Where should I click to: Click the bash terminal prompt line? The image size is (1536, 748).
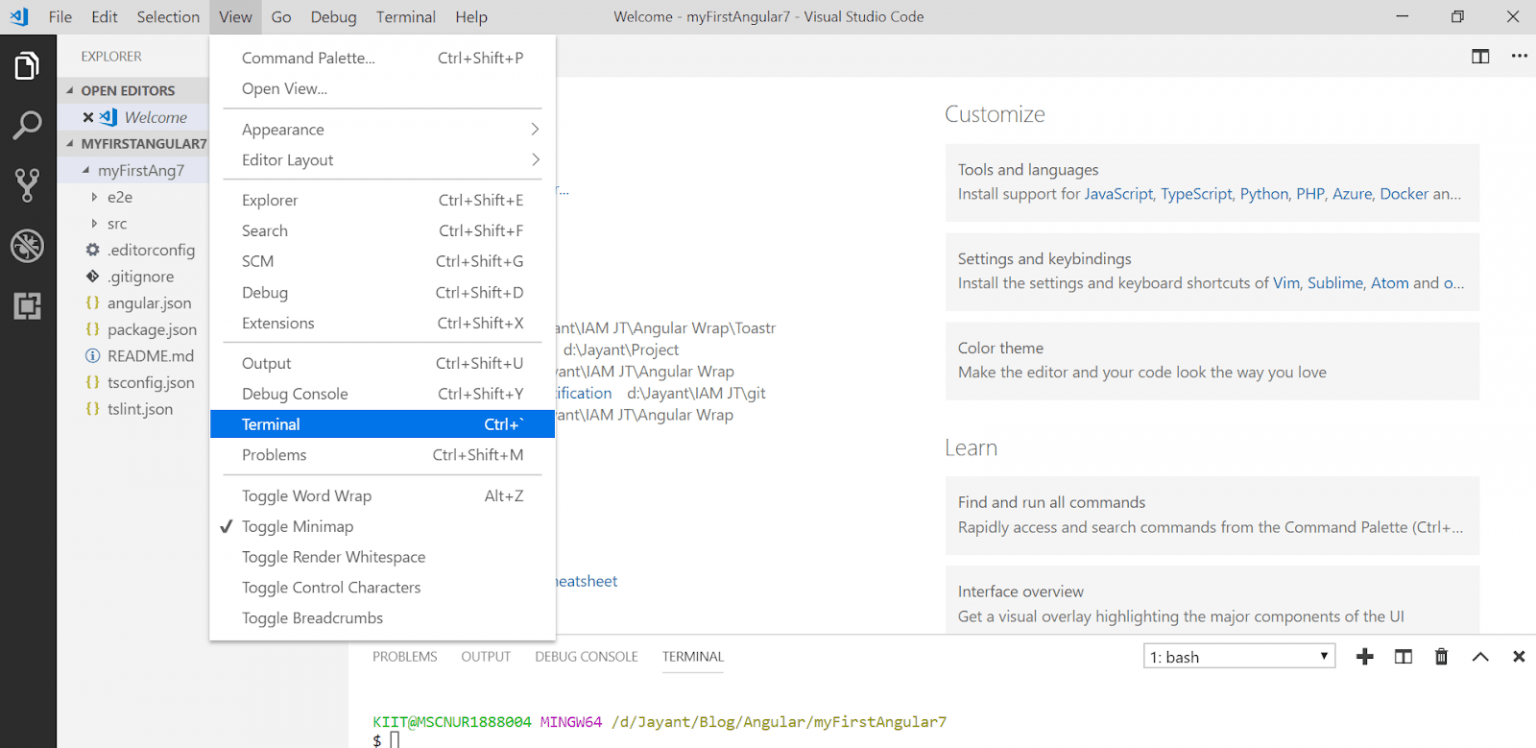tap(386, 740)
